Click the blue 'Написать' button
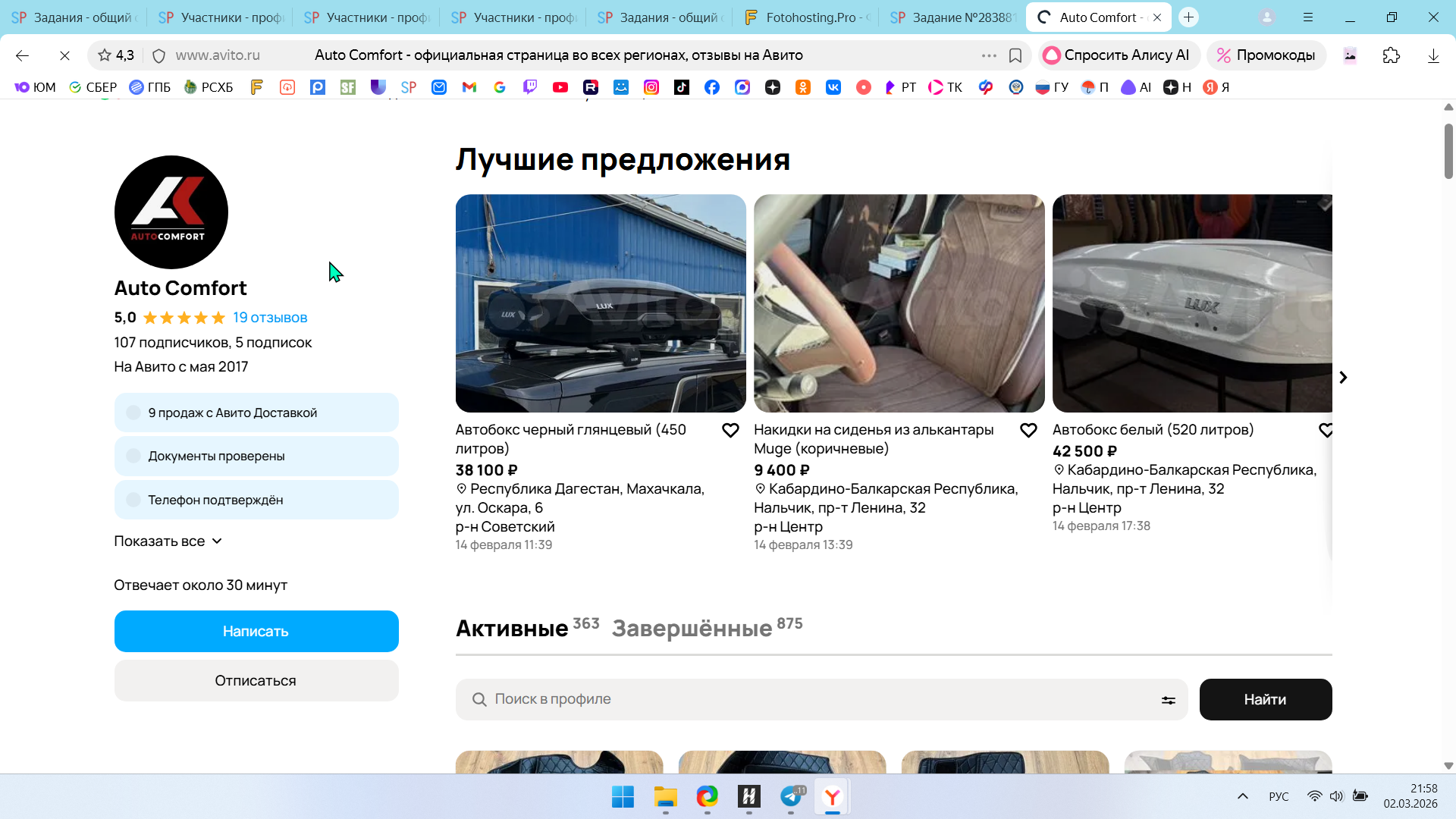1456x819 pixels. [256, 631]
